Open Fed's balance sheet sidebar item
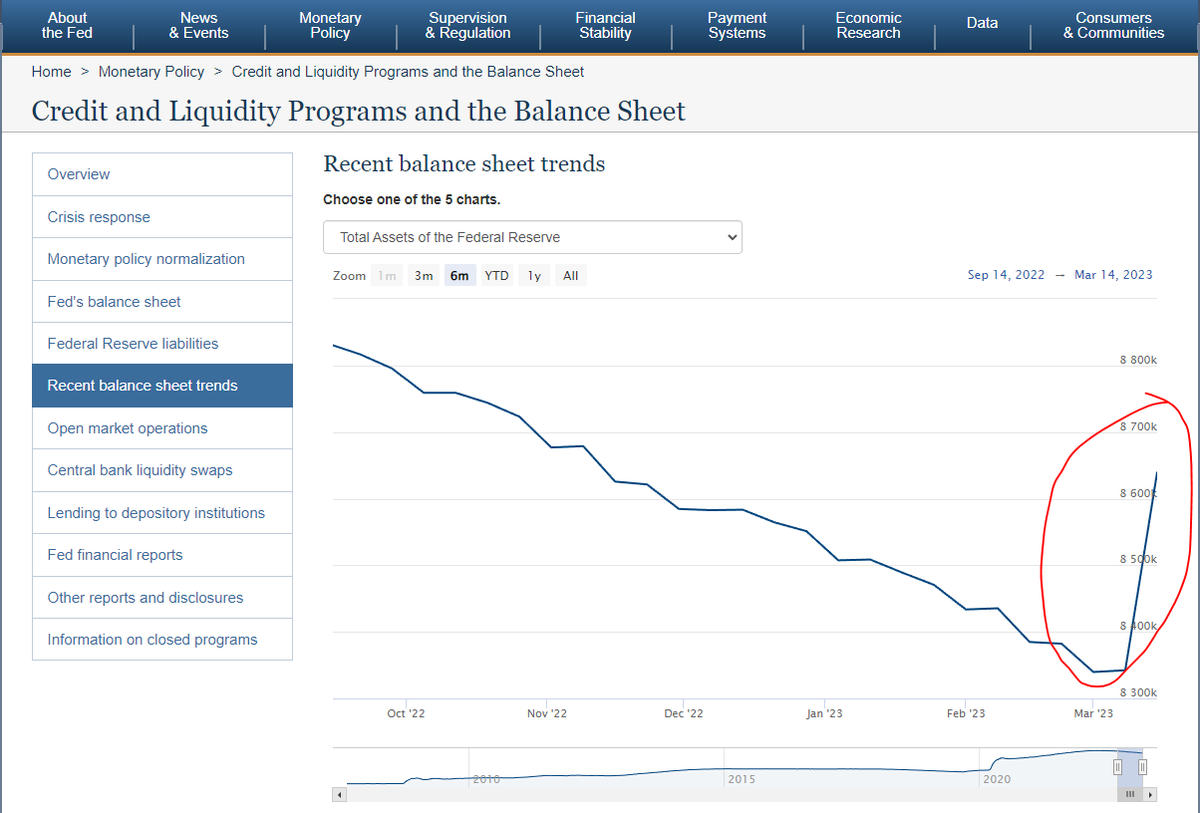The height and width of the screenshot is (813, 1200). pos(162,301)
